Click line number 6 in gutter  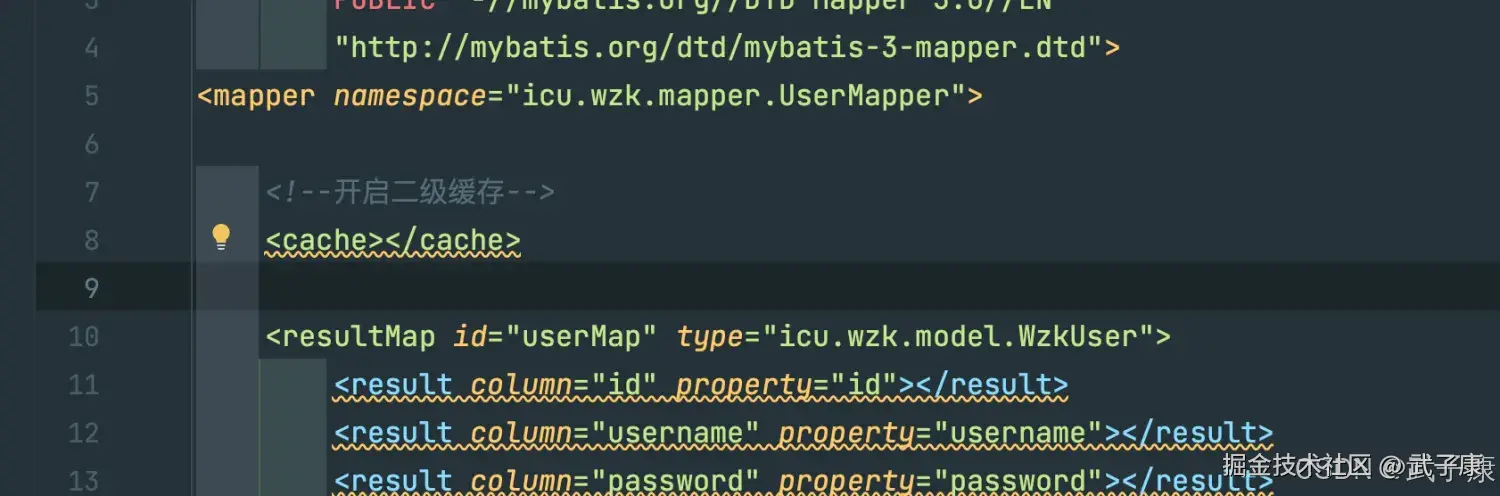click(91, 144)
